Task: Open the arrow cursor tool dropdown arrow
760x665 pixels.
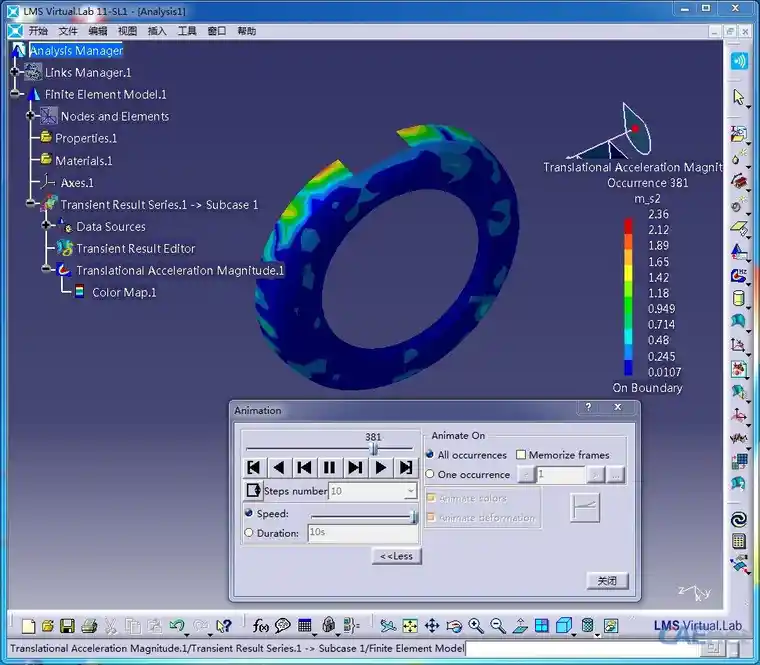Action: (x=748, y=107)
